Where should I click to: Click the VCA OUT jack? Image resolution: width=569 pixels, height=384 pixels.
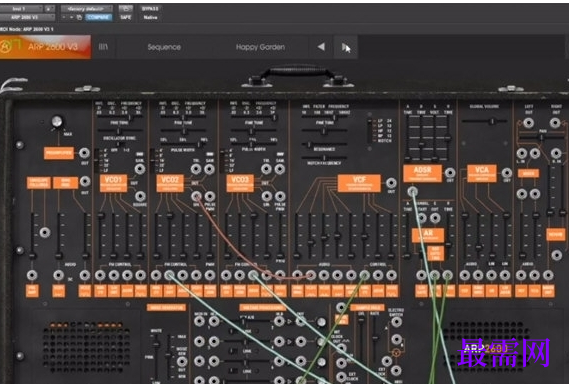[x=507, y=173]
